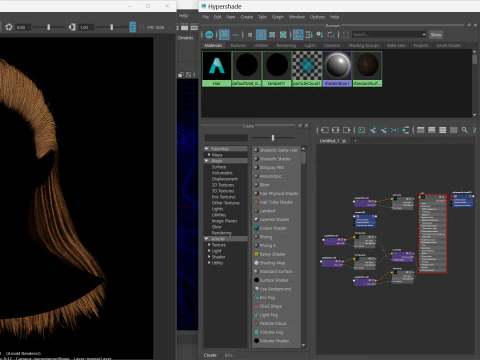Expand the Arnold Shader subcategory
The width and height of the screenshot is (480, 360).
(209, 257)
